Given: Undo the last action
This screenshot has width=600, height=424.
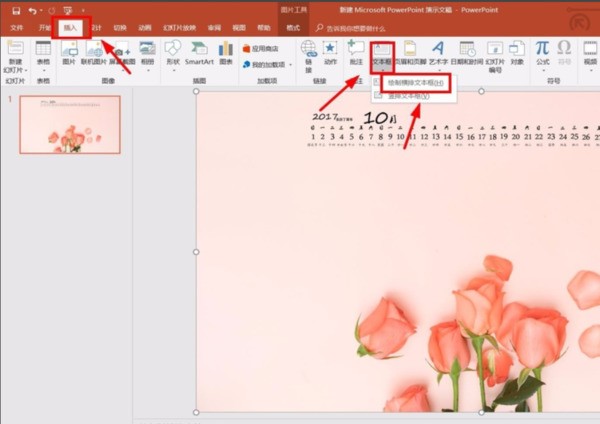Looking at the screenshot, I should [x=32, y=11].
